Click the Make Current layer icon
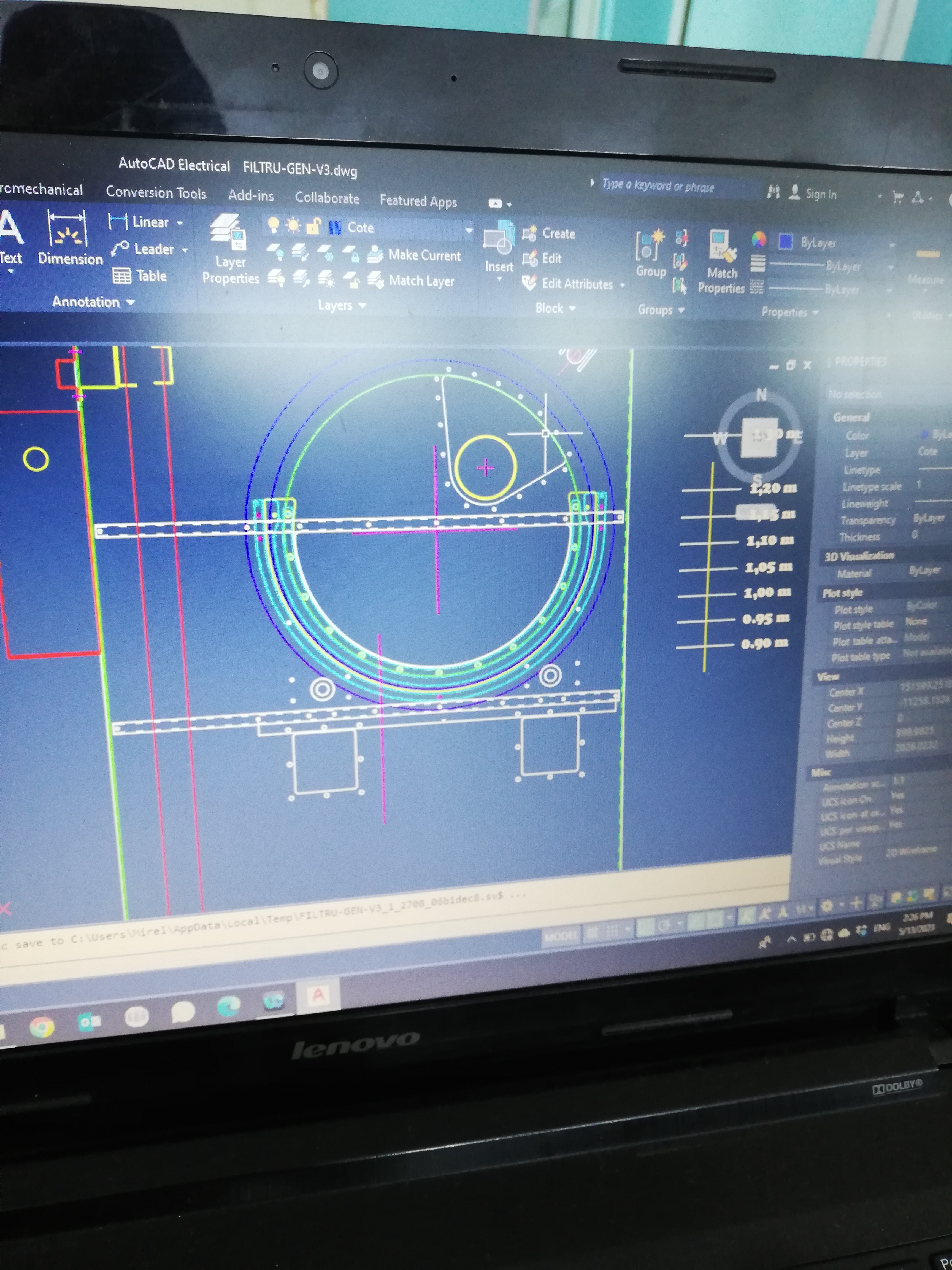Viewport: 952px width, 1270px height. tap(375, 254)
